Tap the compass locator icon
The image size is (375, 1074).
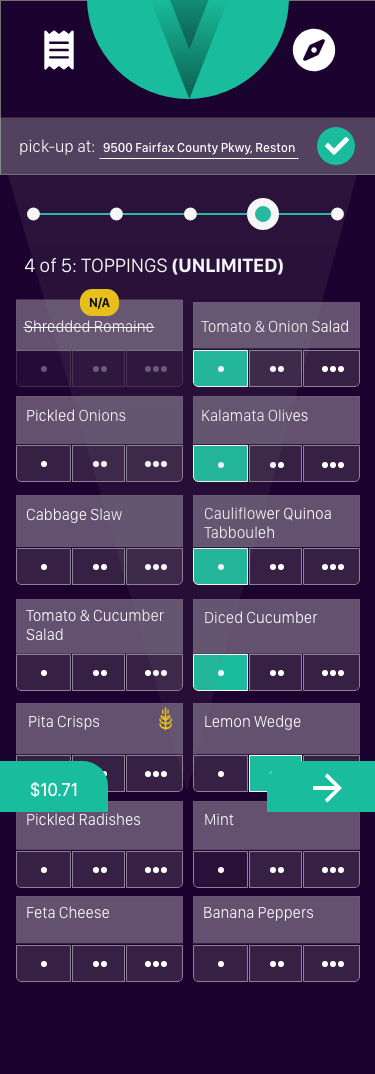[314, 50]
